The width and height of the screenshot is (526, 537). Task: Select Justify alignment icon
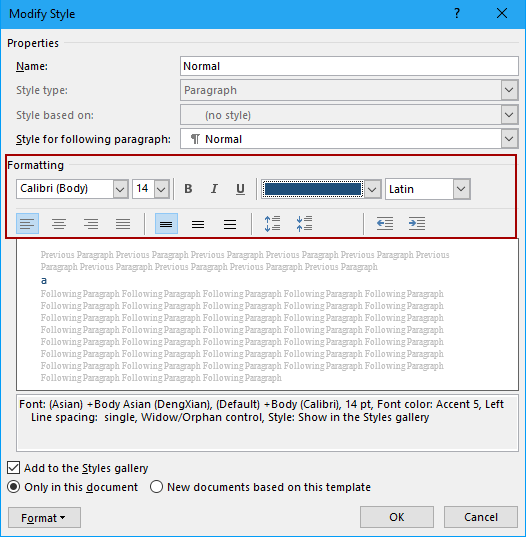coord(123,224)
